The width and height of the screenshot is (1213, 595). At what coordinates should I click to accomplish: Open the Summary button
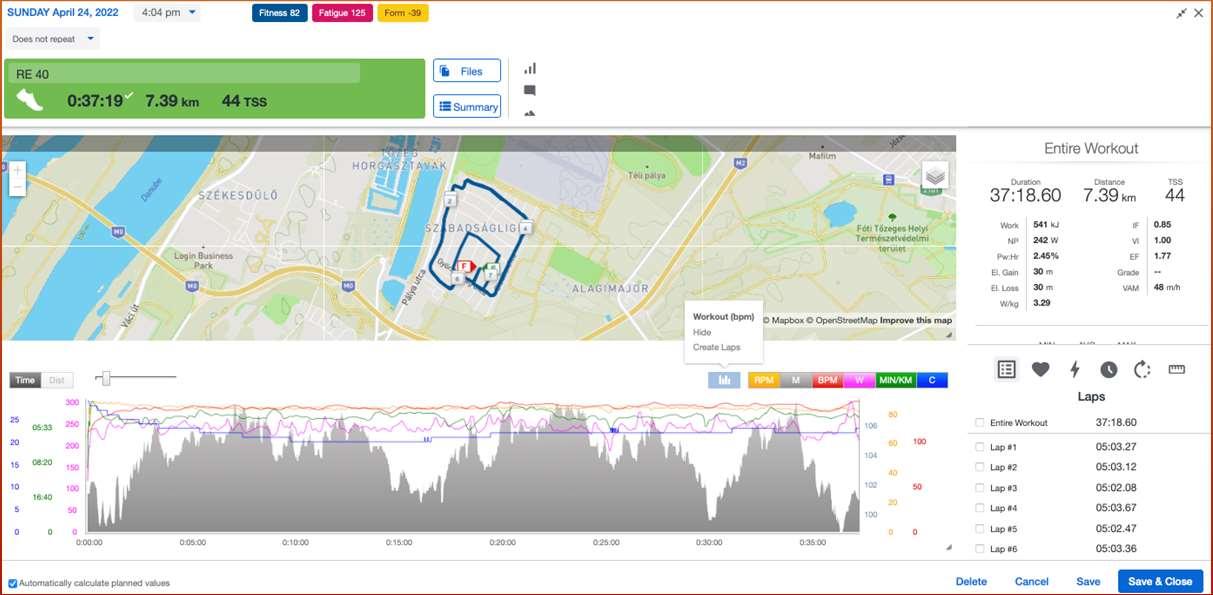point(467,106)
